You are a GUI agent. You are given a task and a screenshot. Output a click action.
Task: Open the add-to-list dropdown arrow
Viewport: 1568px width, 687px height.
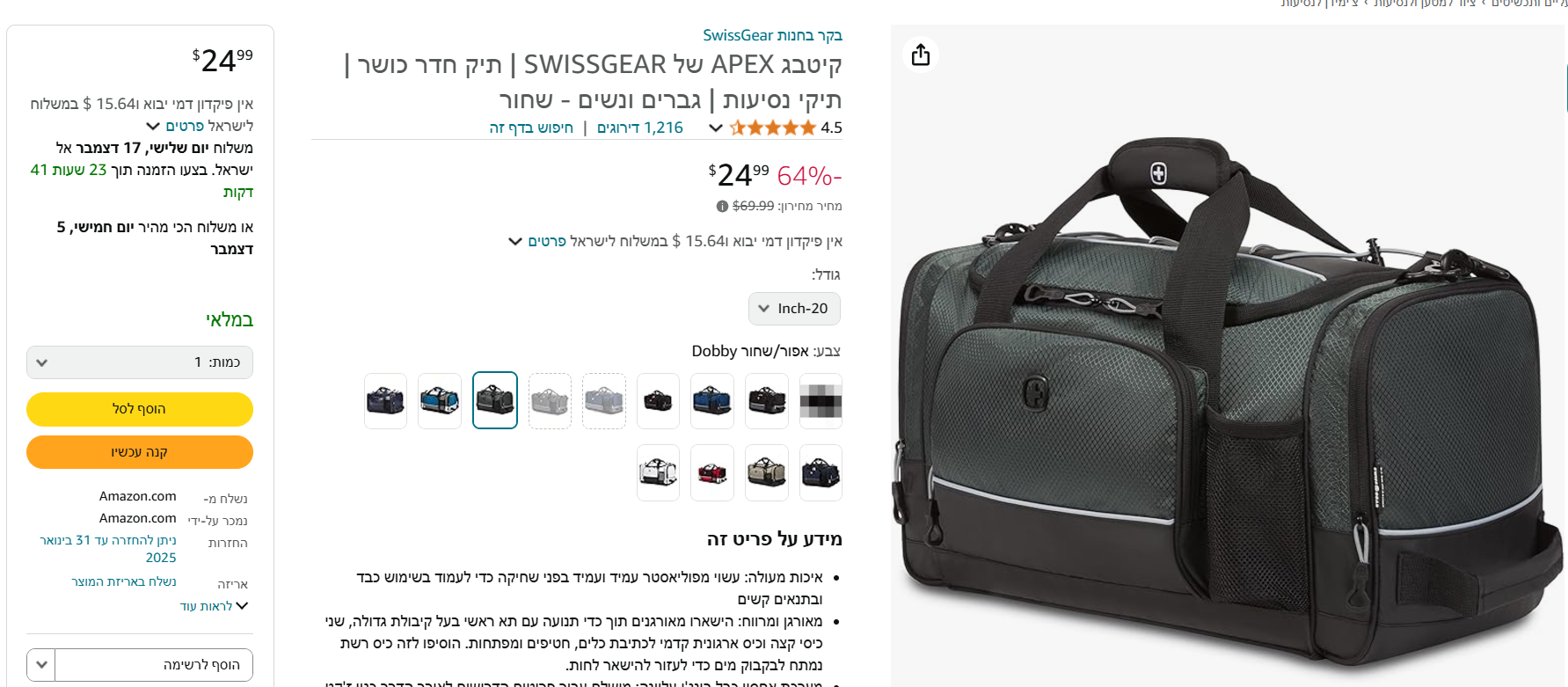(41, 665)
